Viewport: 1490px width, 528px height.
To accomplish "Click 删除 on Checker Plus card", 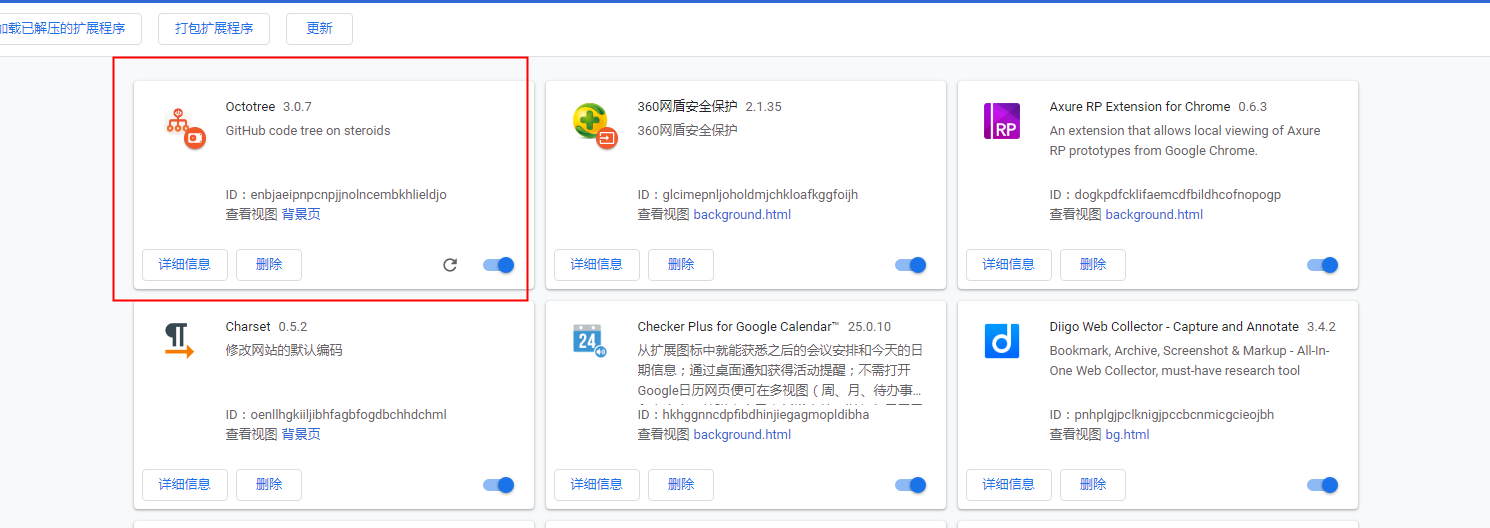I will [681, 485].
